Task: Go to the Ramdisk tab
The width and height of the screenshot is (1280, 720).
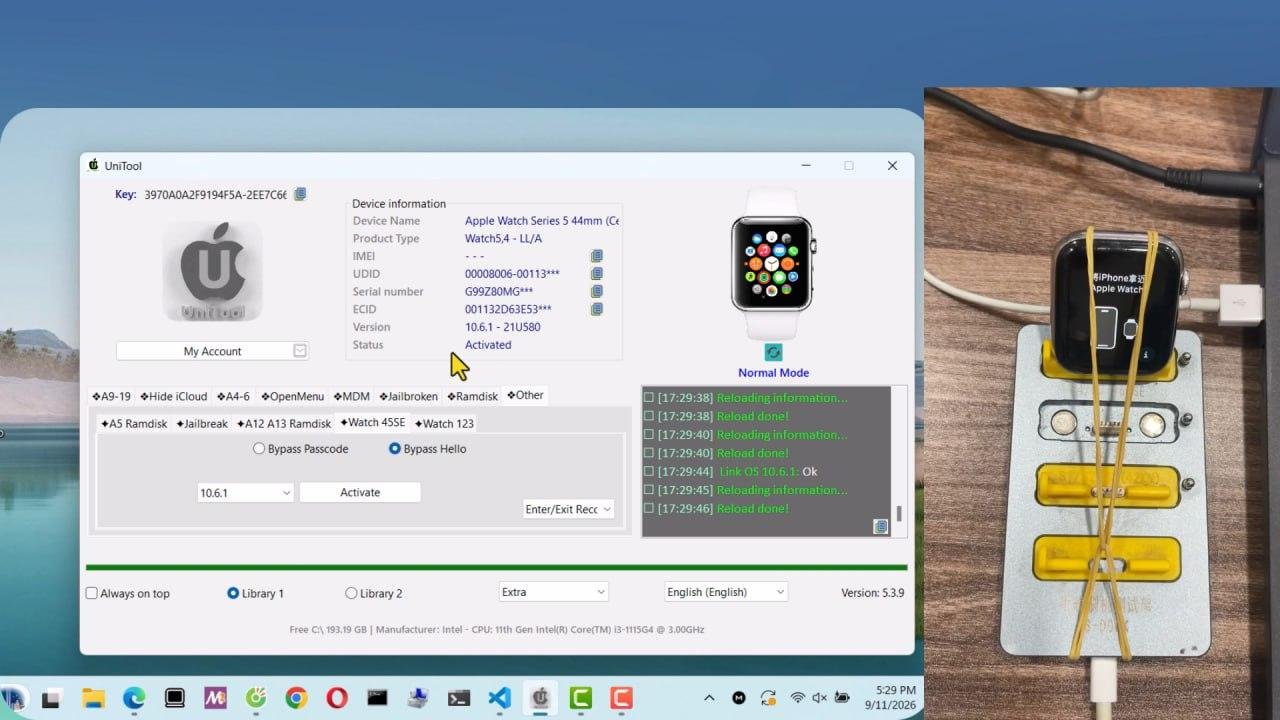Action: pyautogui.click(x=472, y=396)
